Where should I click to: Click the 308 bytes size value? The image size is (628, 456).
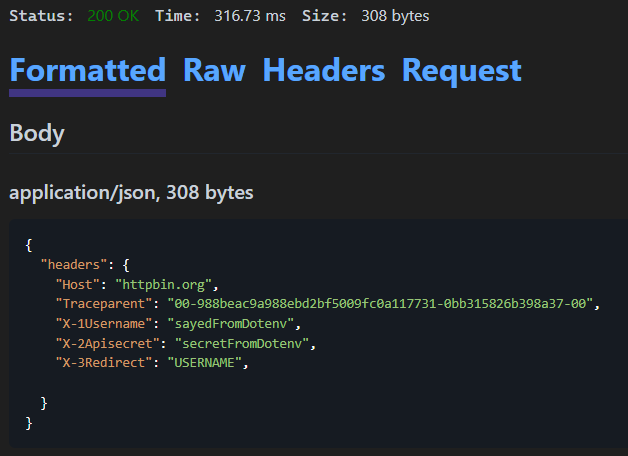[x=395, y=16]
